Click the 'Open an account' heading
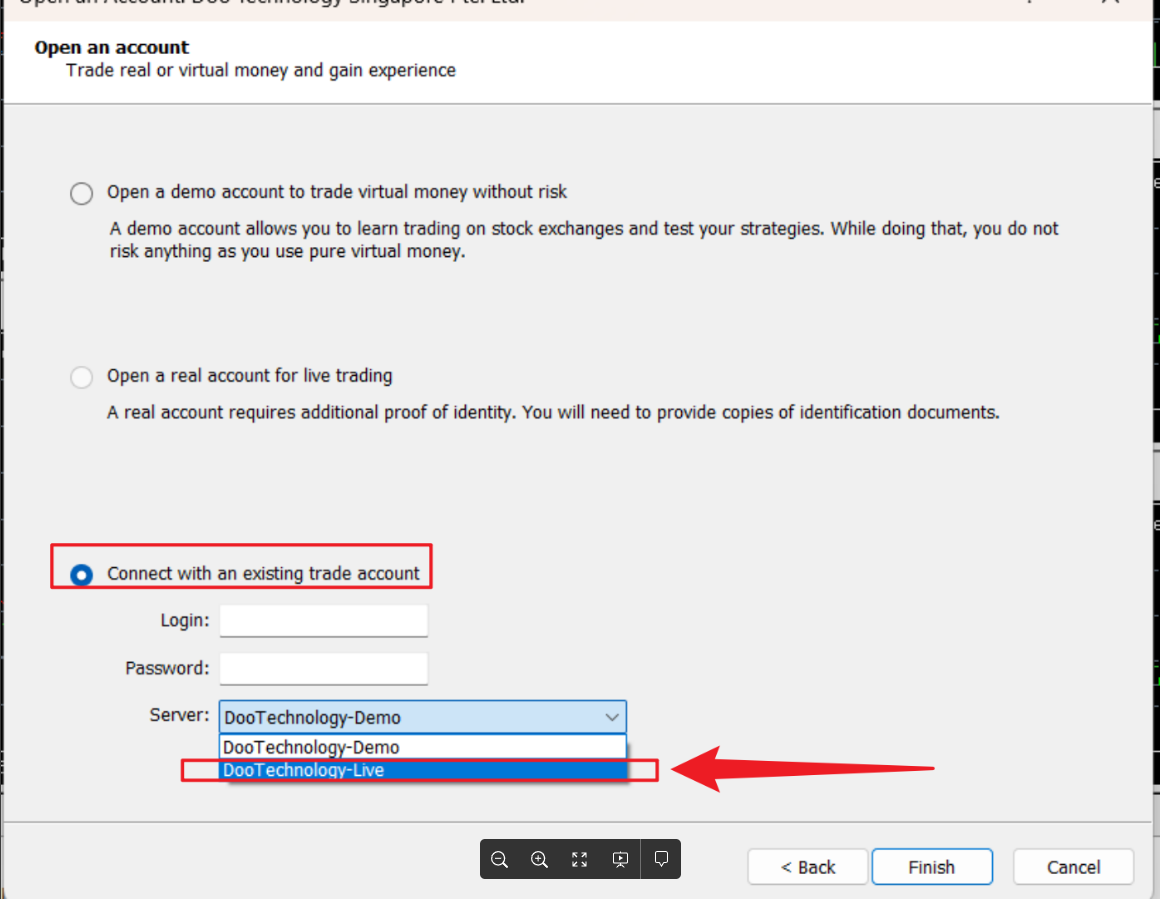1160x899 pixels. 112,47
